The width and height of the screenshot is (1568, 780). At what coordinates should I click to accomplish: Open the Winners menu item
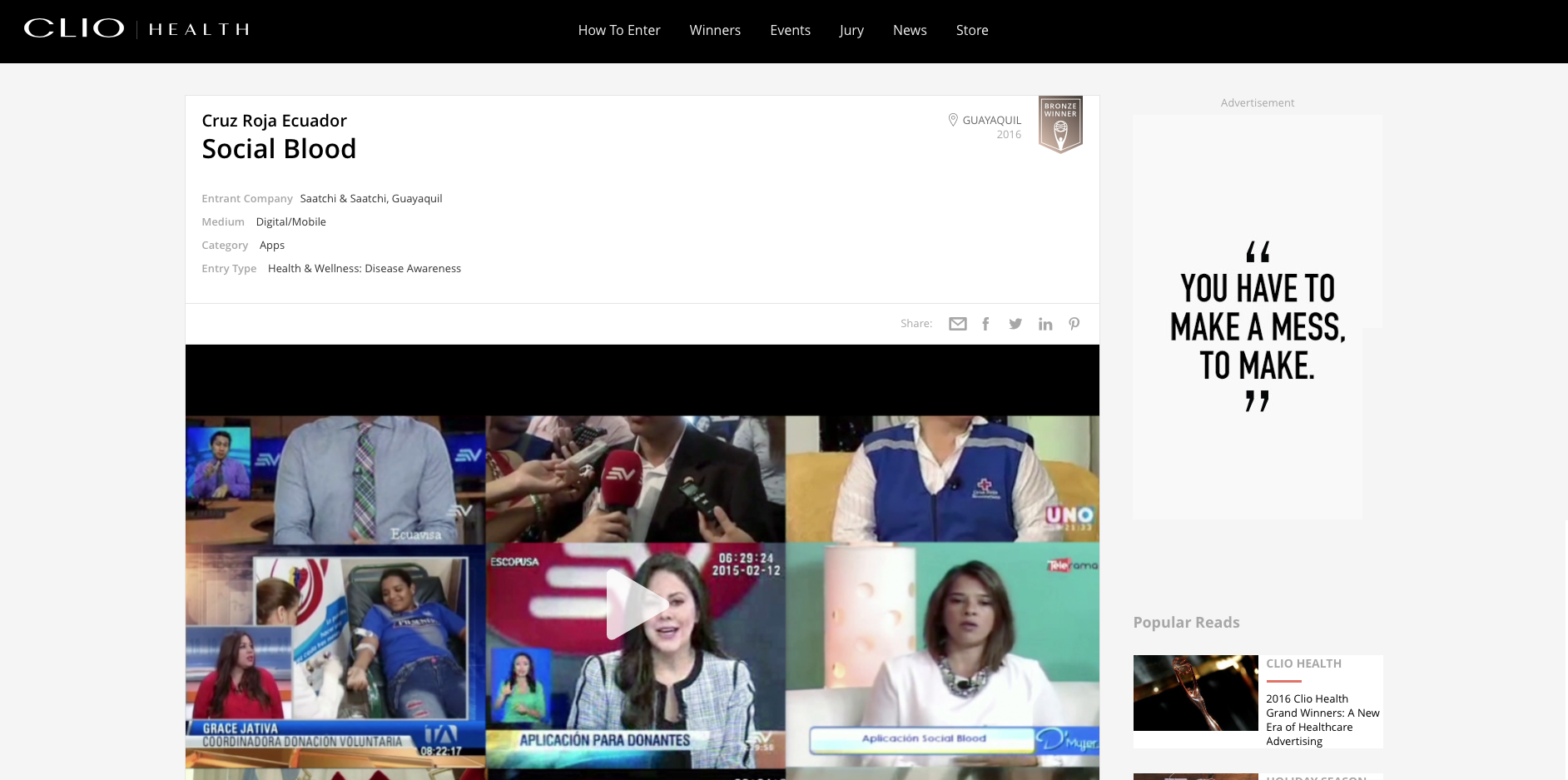(x=715, y=30)
